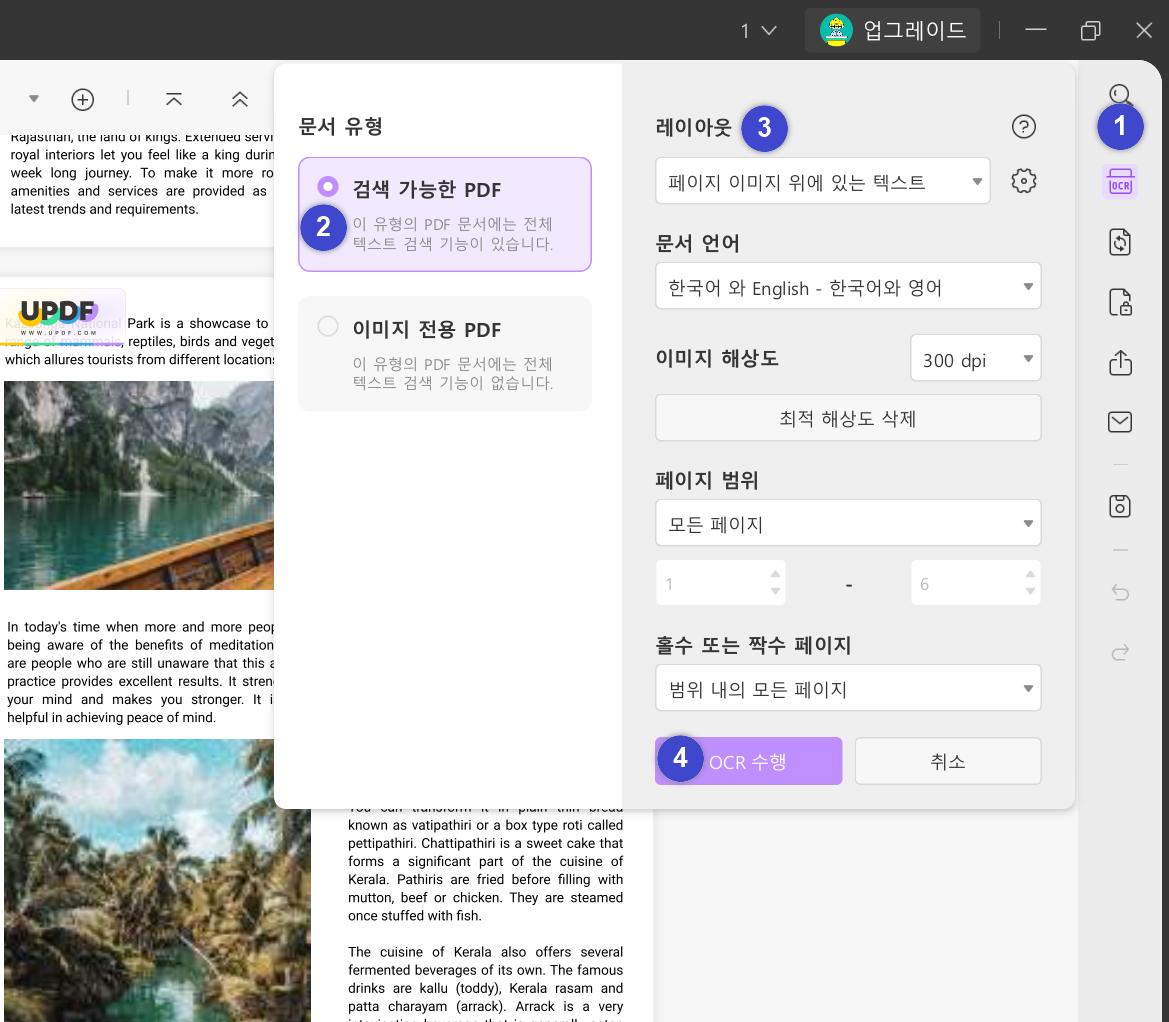Image resolution: width=1169 pixels, height=1022 pixels.
Task: Open the zoom level dropdown arrow in toolbar
Action: [34, 98]
